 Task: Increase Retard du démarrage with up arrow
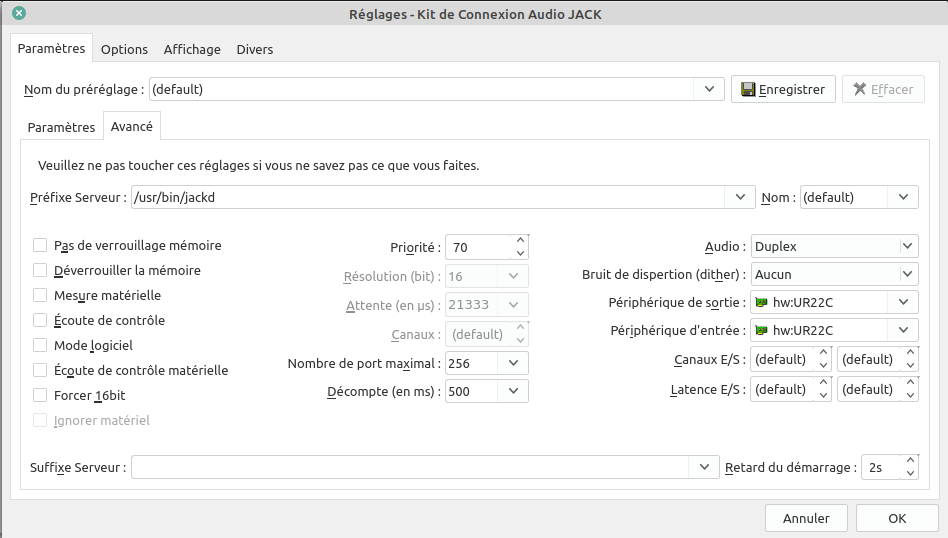[x=910, y=460]
